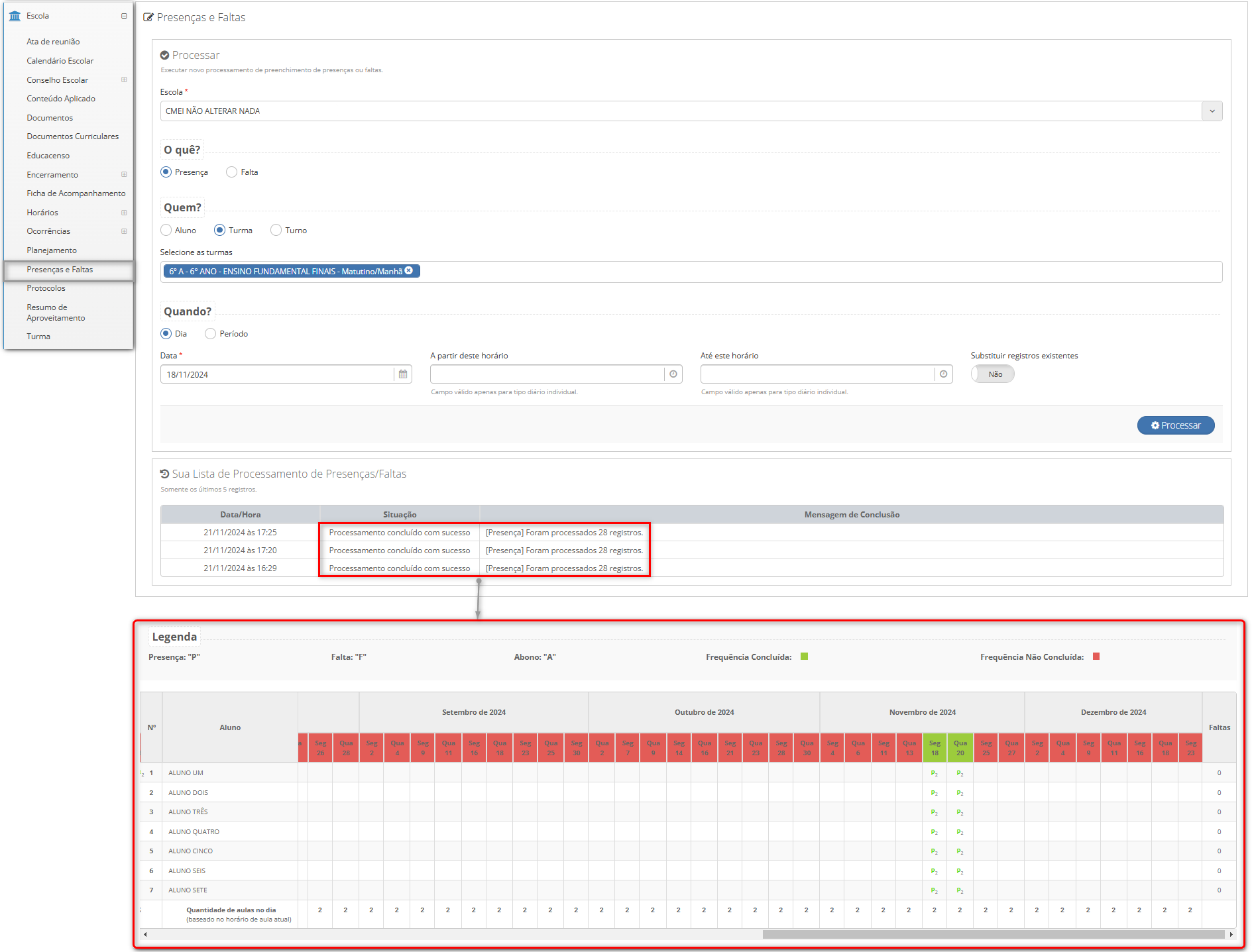Image resolution: width=1252 pixels, height=952 pixels.
Task: Open Ata de reunião menu item
Action: click(53, 42)
